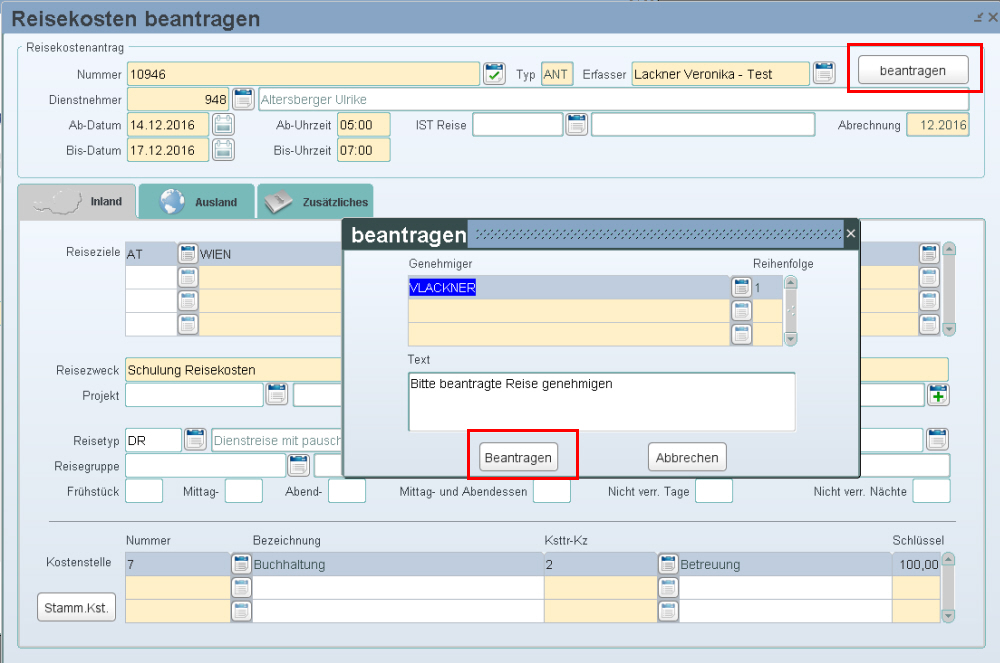
Task: Open the lookup icon beside Reisetyp DR
Action: (195, 439)
